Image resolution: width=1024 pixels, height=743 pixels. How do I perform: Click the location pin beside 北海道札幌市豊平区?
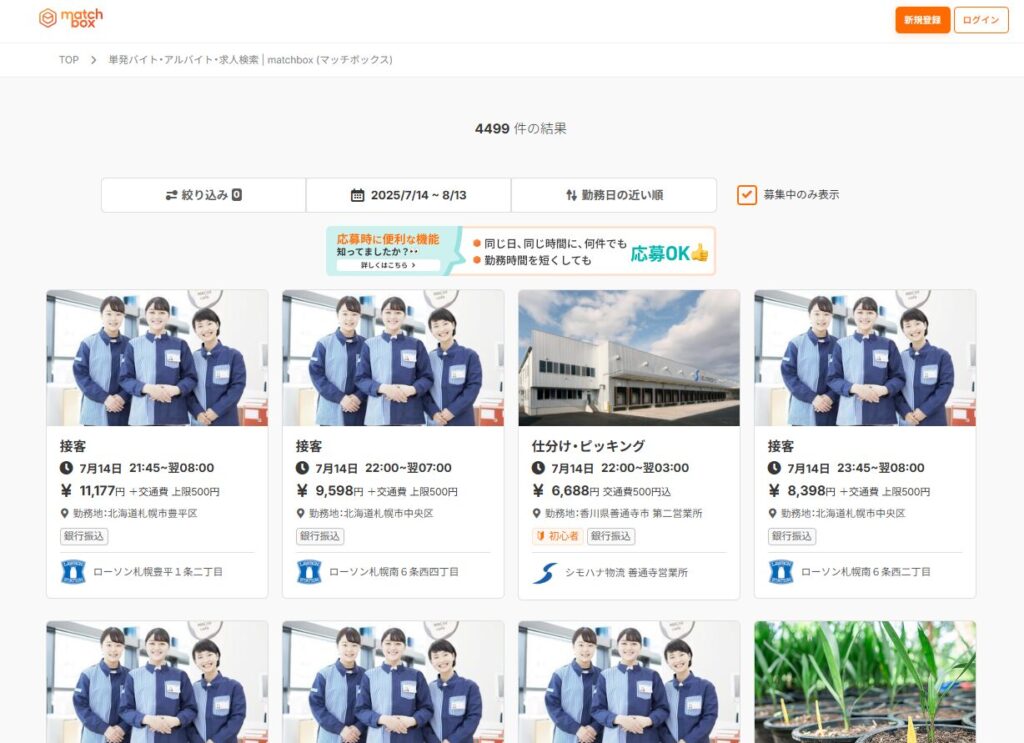[65, 514]
